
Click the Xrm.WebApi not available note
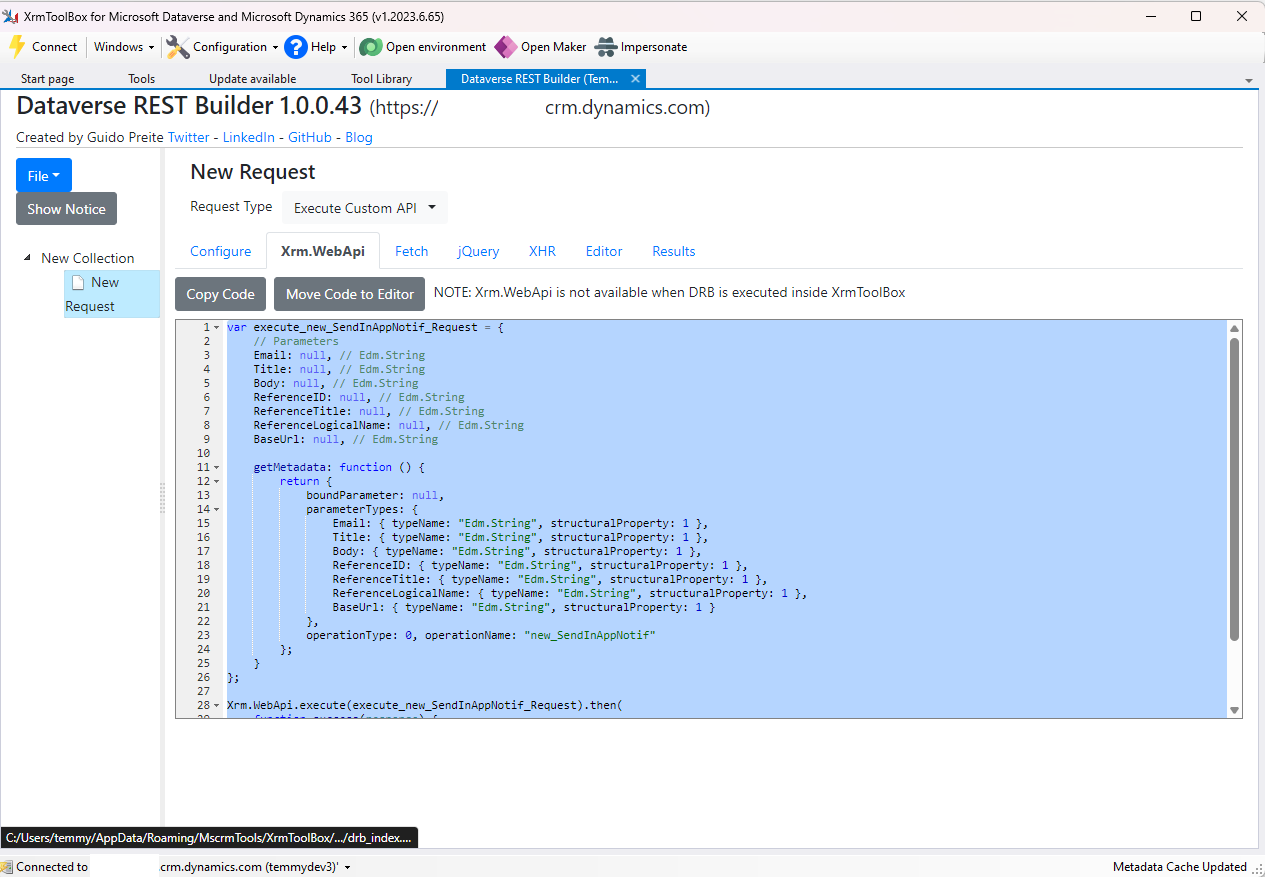[669, 293]
